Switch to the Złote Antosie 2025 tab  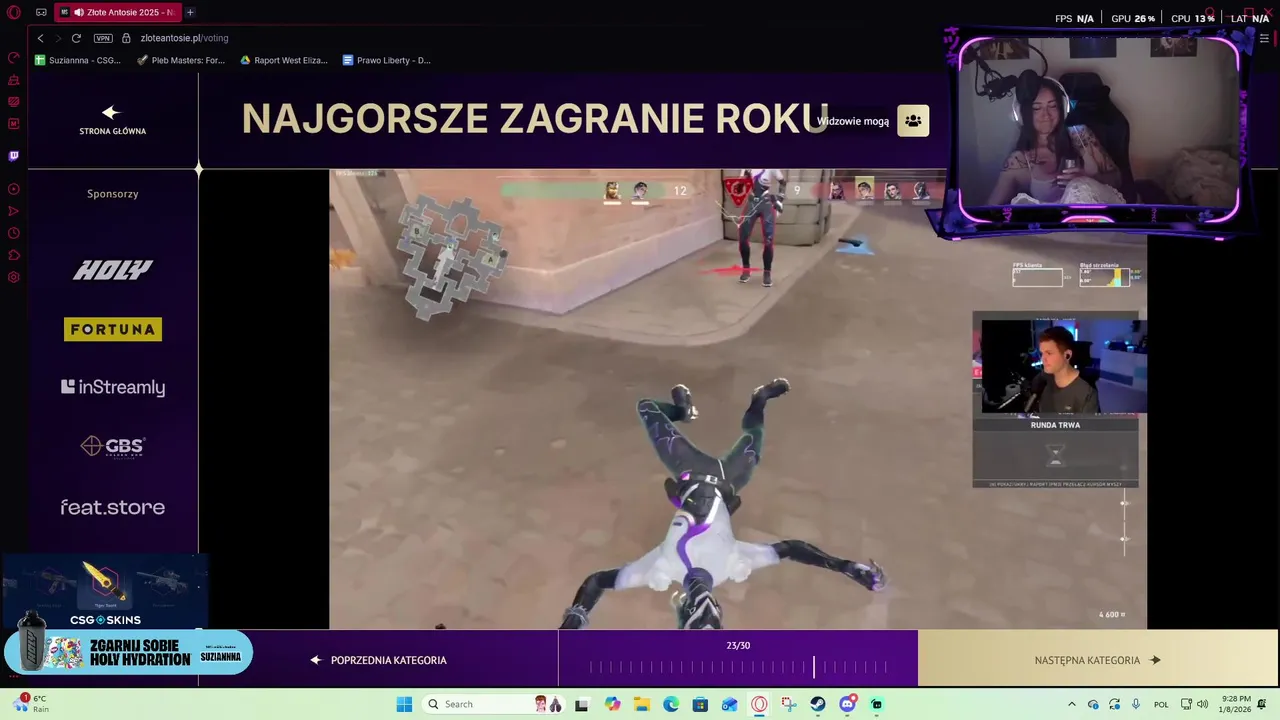tap(117, 12)
